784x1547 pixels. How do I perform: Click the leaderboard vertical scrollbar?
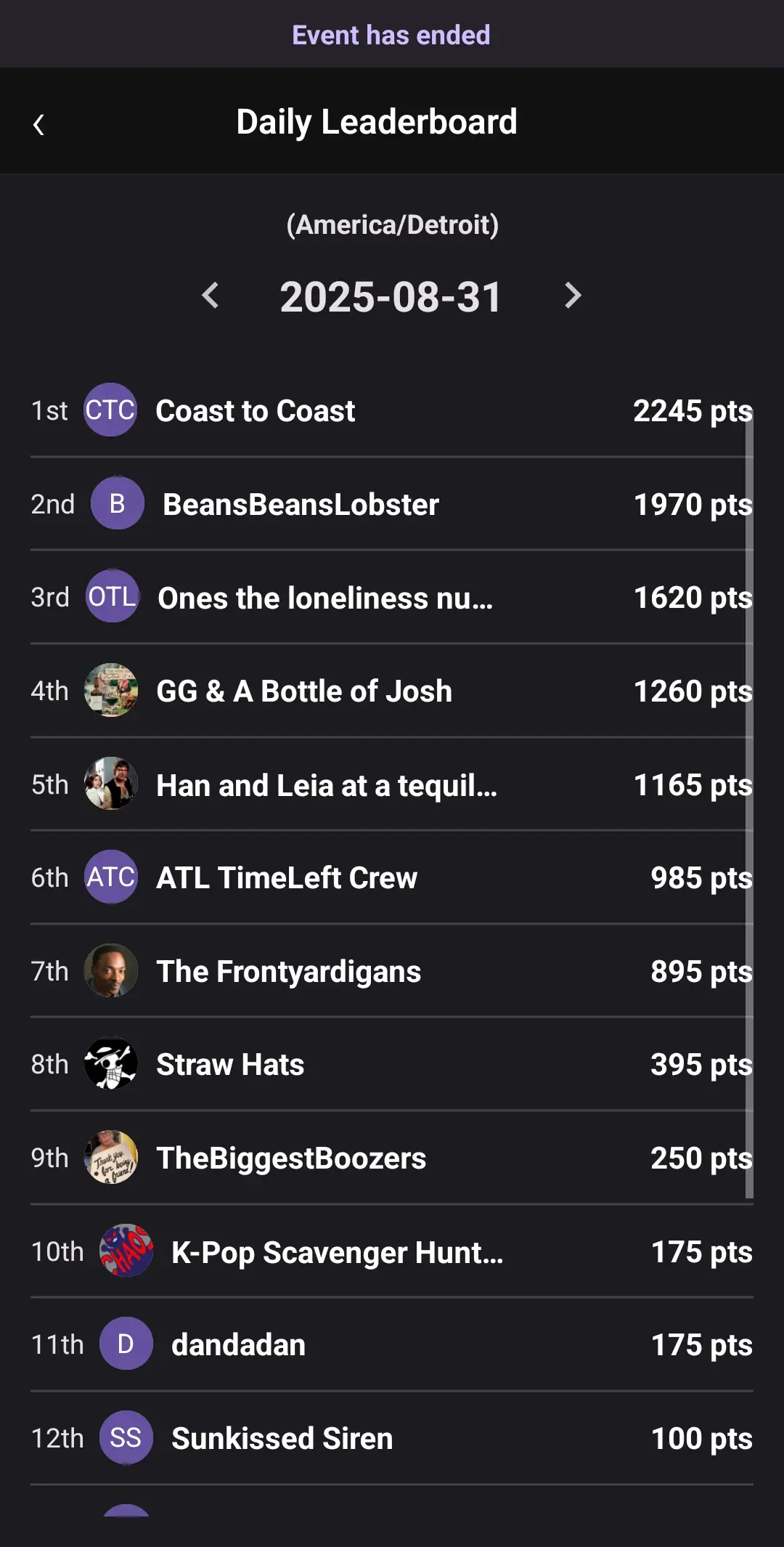(x=749, y=799)
